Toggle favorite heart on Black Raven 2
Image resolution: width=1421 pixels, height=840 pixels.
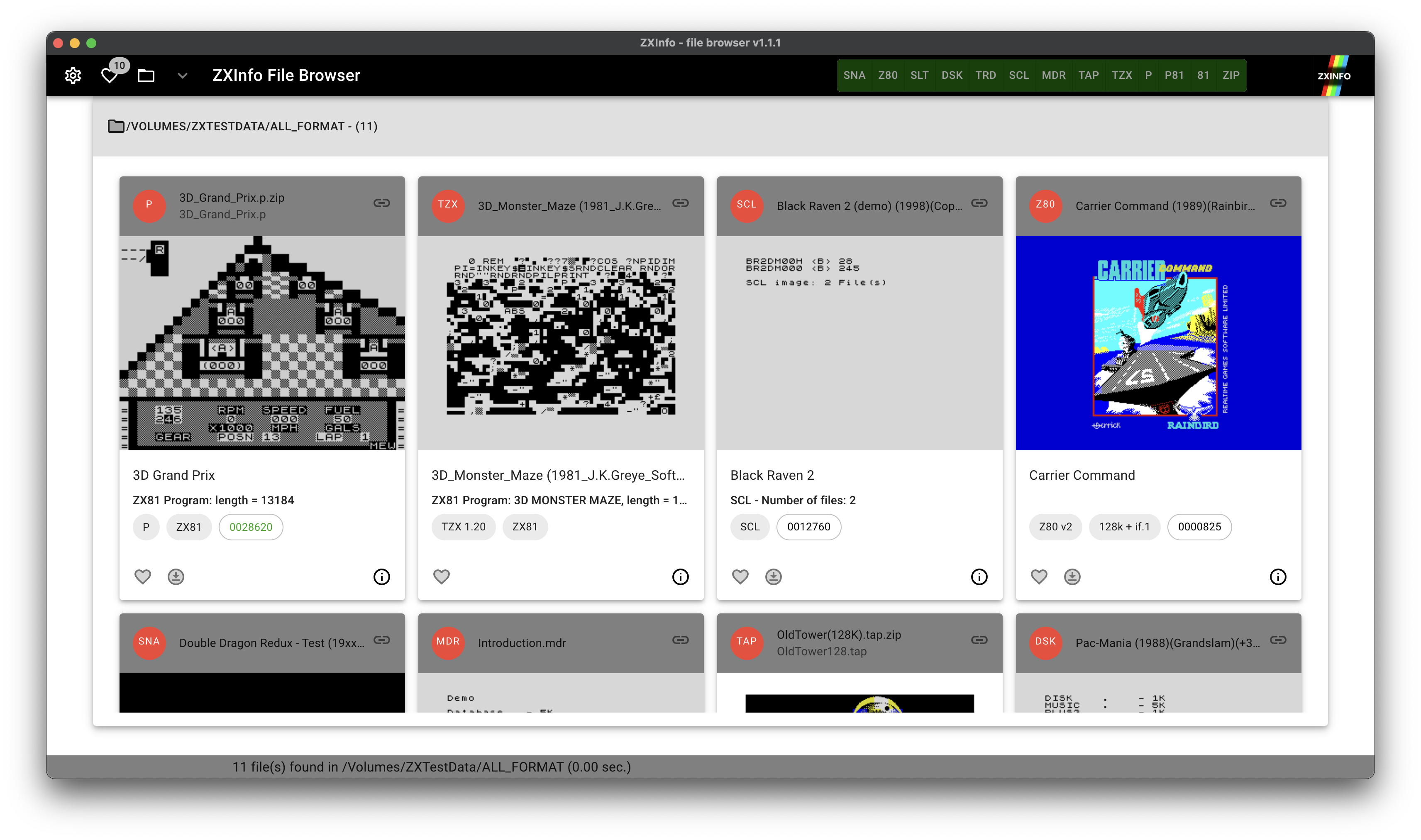click(x=740, y=576)
